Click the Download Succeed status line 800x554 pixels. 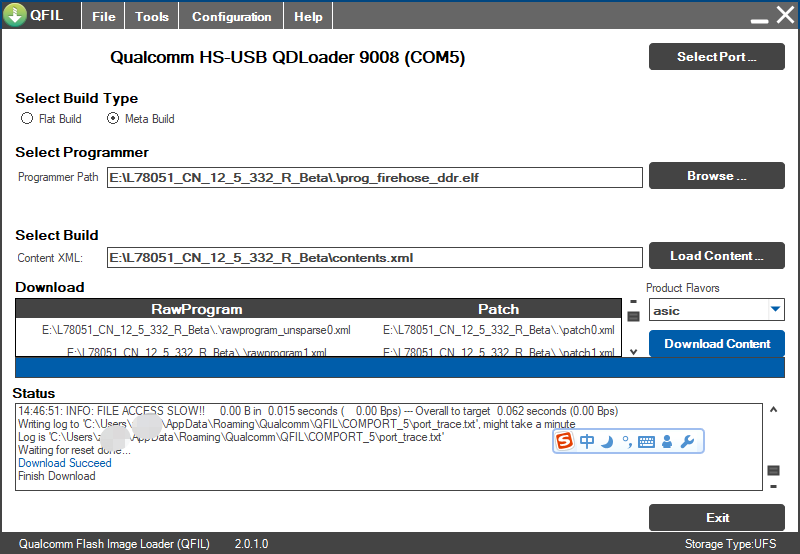tap(65, 463)
